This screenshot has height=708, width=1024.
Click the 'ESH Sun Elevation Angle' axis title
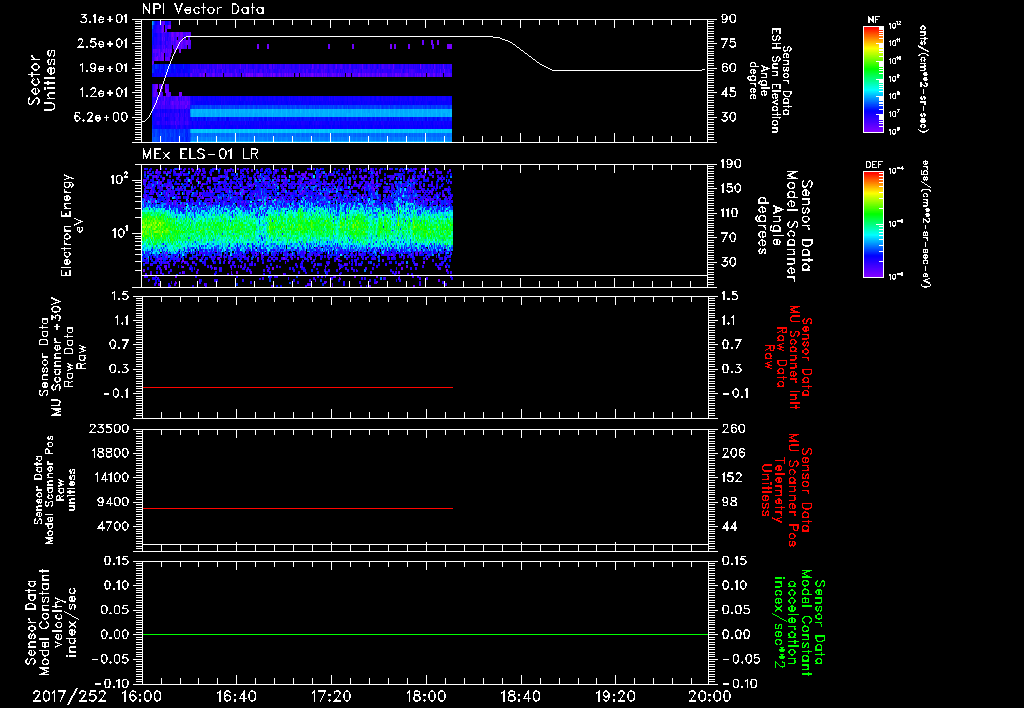coord(769,80)
